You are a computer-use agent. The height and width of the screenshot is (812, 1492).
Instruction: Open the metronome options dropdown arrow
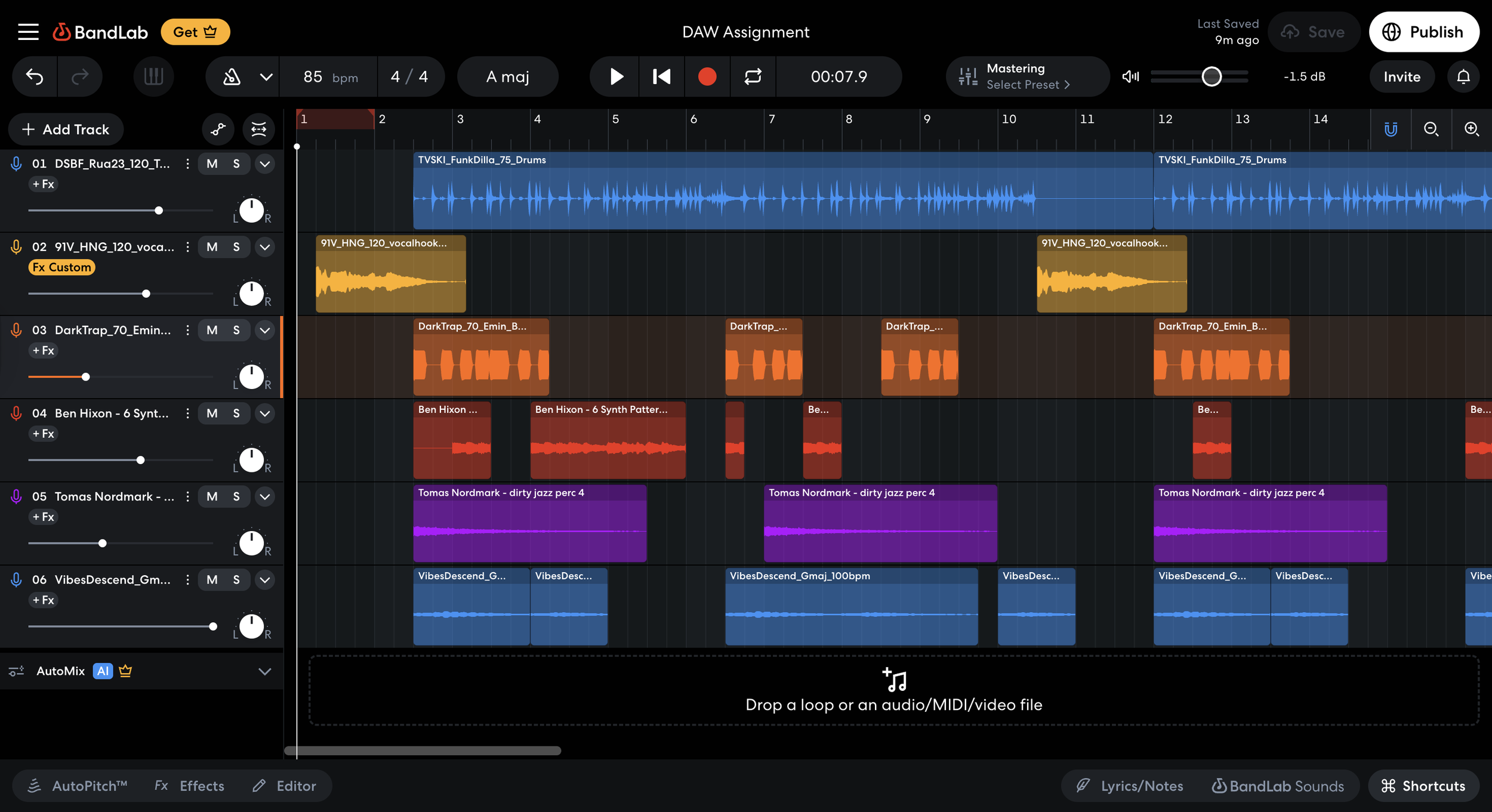[x=266, y=76]
